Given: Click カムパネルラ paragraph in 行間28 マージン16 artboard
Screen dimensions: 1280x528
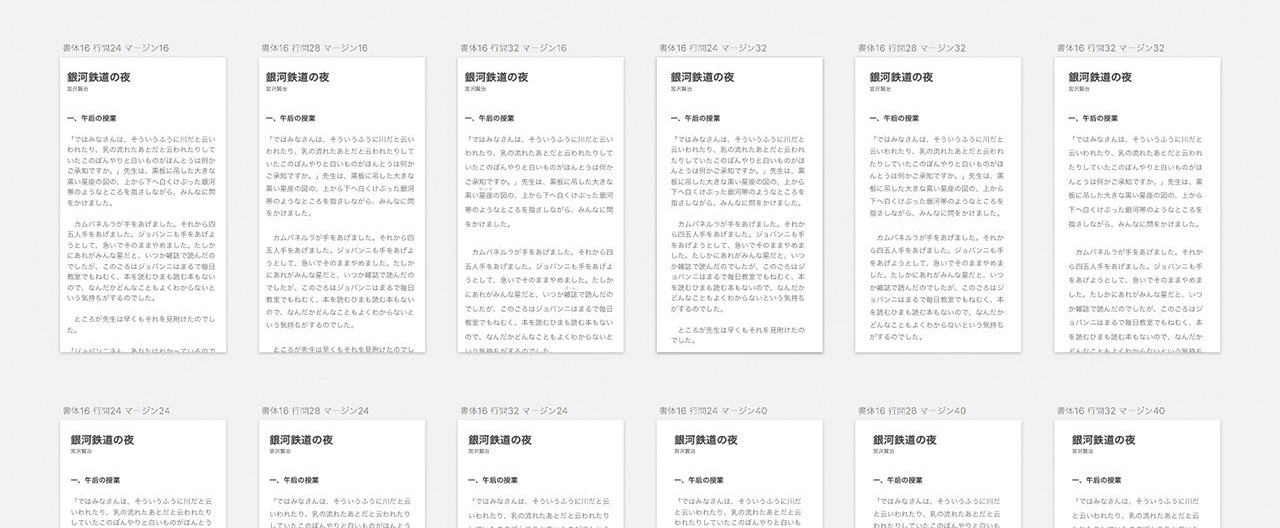Looking at the screenshot, I should pyautogui.click(x=341, y=280).
